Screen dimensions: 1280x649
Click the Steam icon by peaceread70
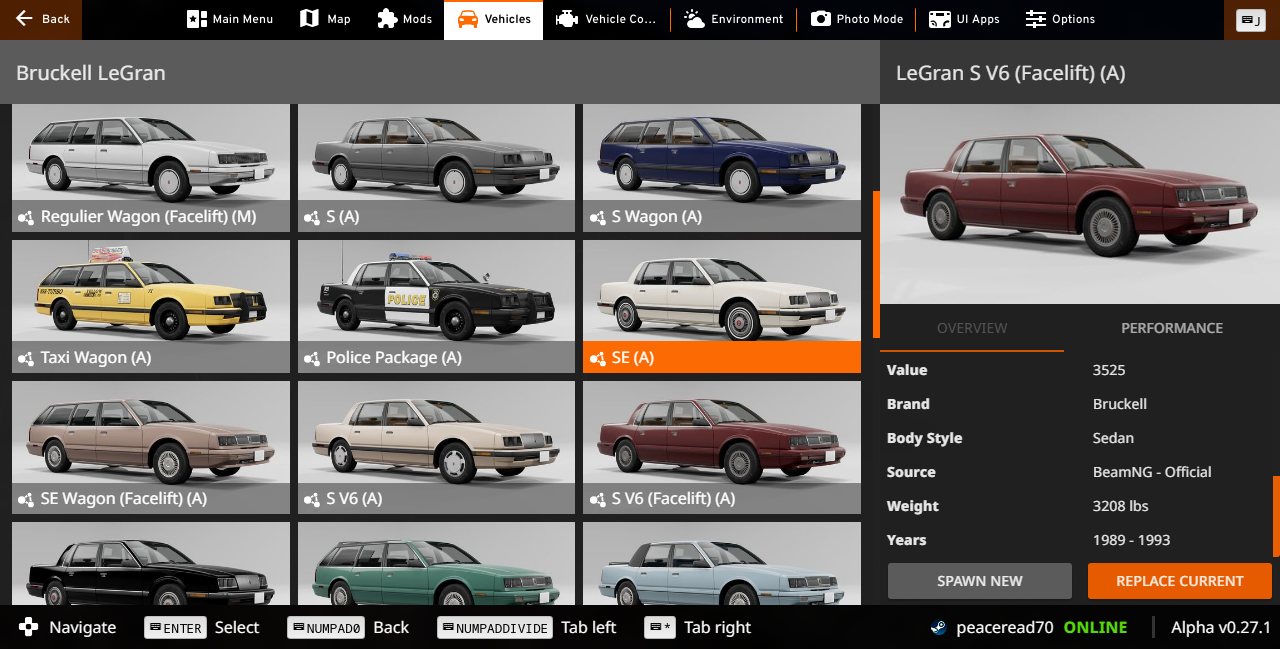point(938,628)
